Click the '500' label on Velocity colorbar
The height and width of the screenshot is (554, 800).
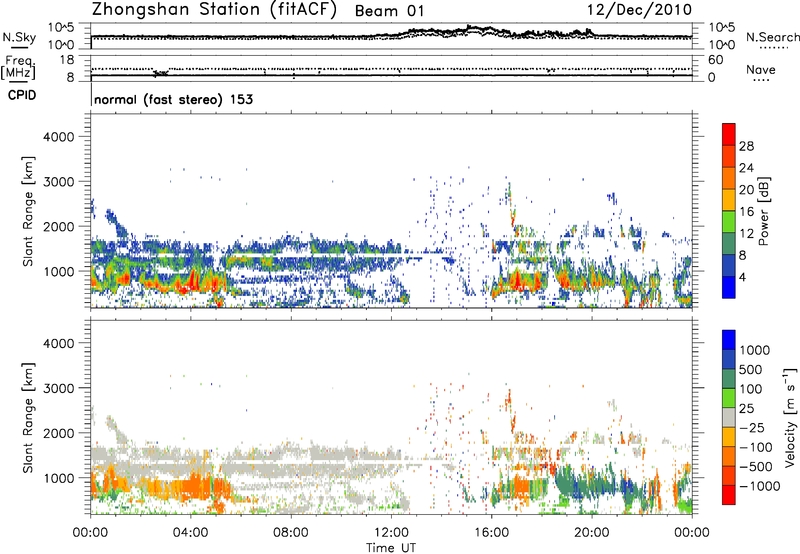tap(751, 369)
